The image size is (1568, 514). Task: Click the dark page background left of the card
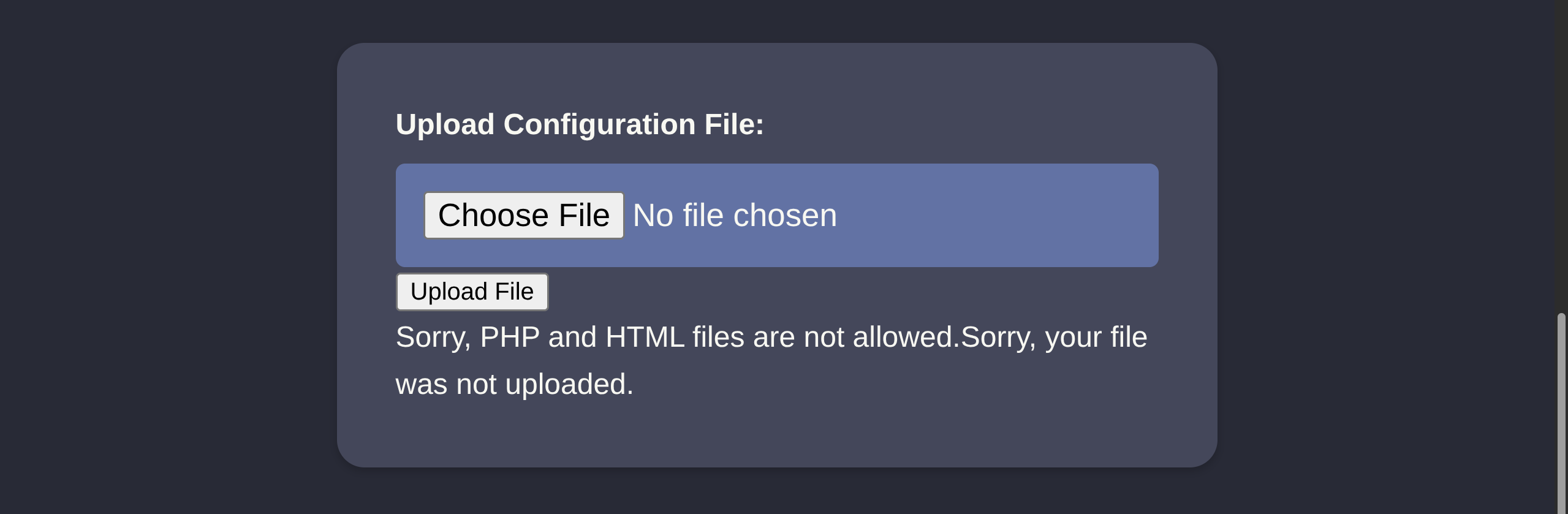tap(165, 257)
